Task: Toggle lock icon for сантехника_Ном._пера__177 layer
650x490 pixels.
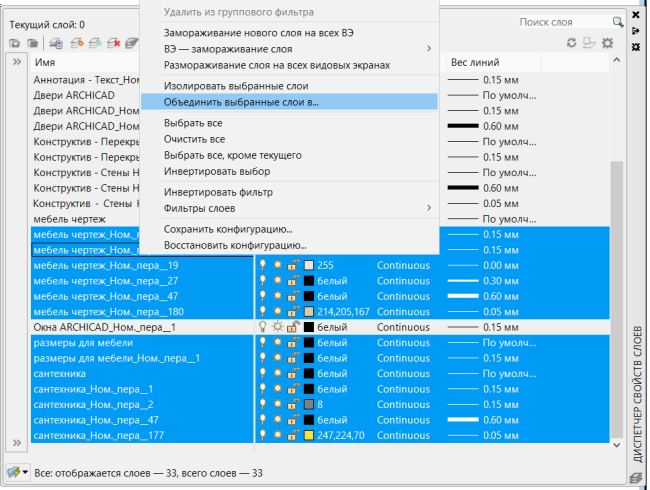Action: click(293, 435)
